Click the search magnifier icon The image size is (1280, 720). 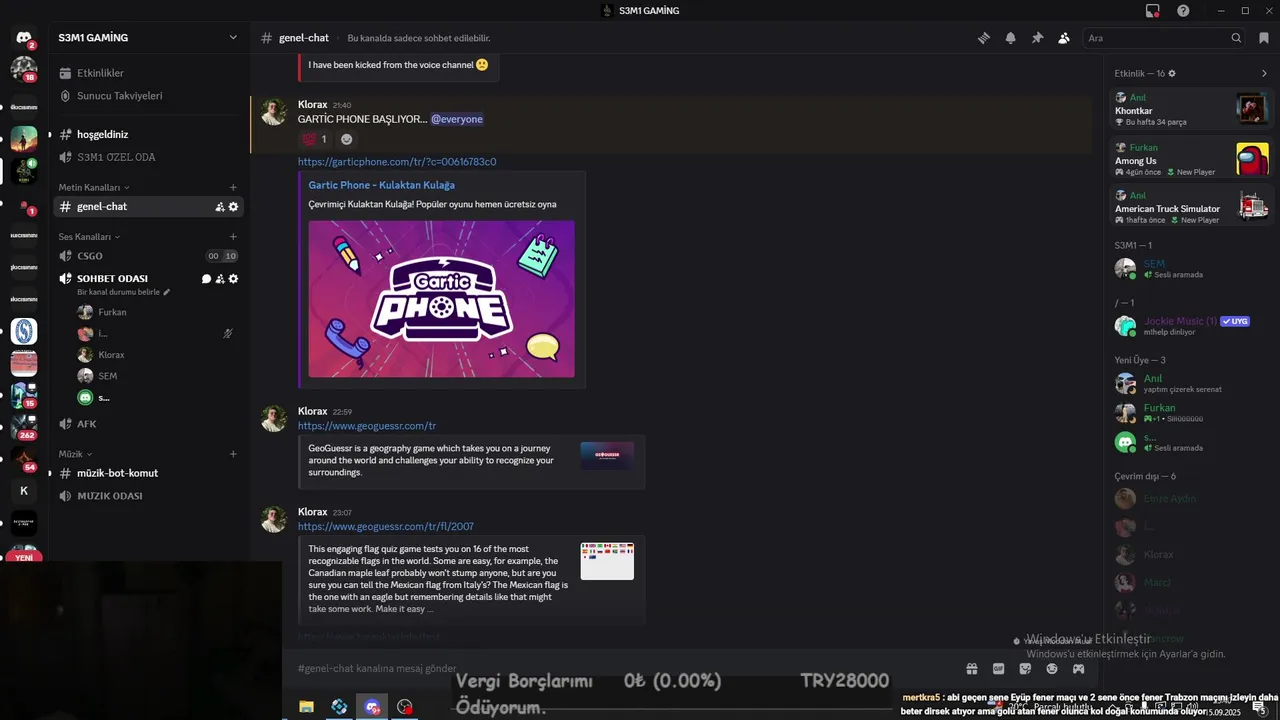tap(1236, 38)
